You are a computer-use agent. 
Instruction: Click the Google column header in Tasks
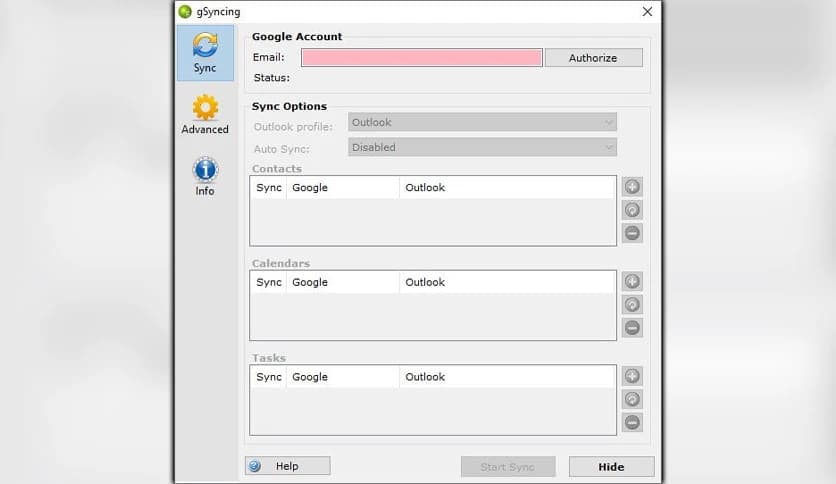343,377
